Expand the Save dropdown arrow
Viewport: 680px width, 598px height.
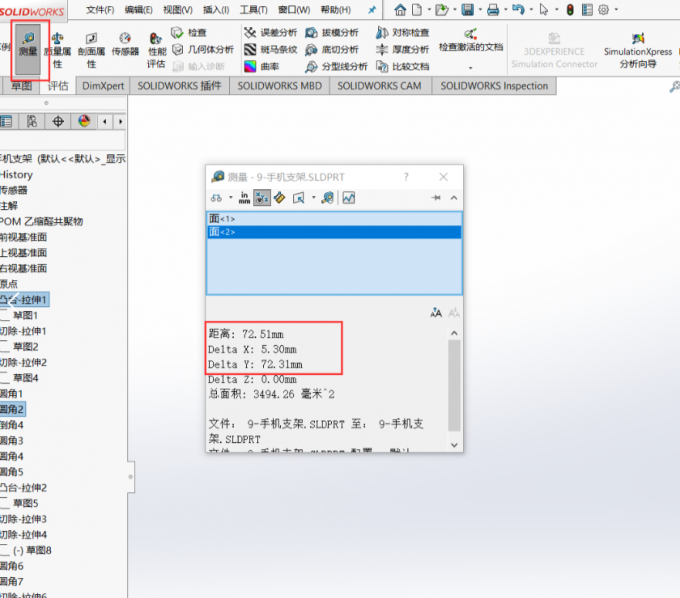(480, 10)
